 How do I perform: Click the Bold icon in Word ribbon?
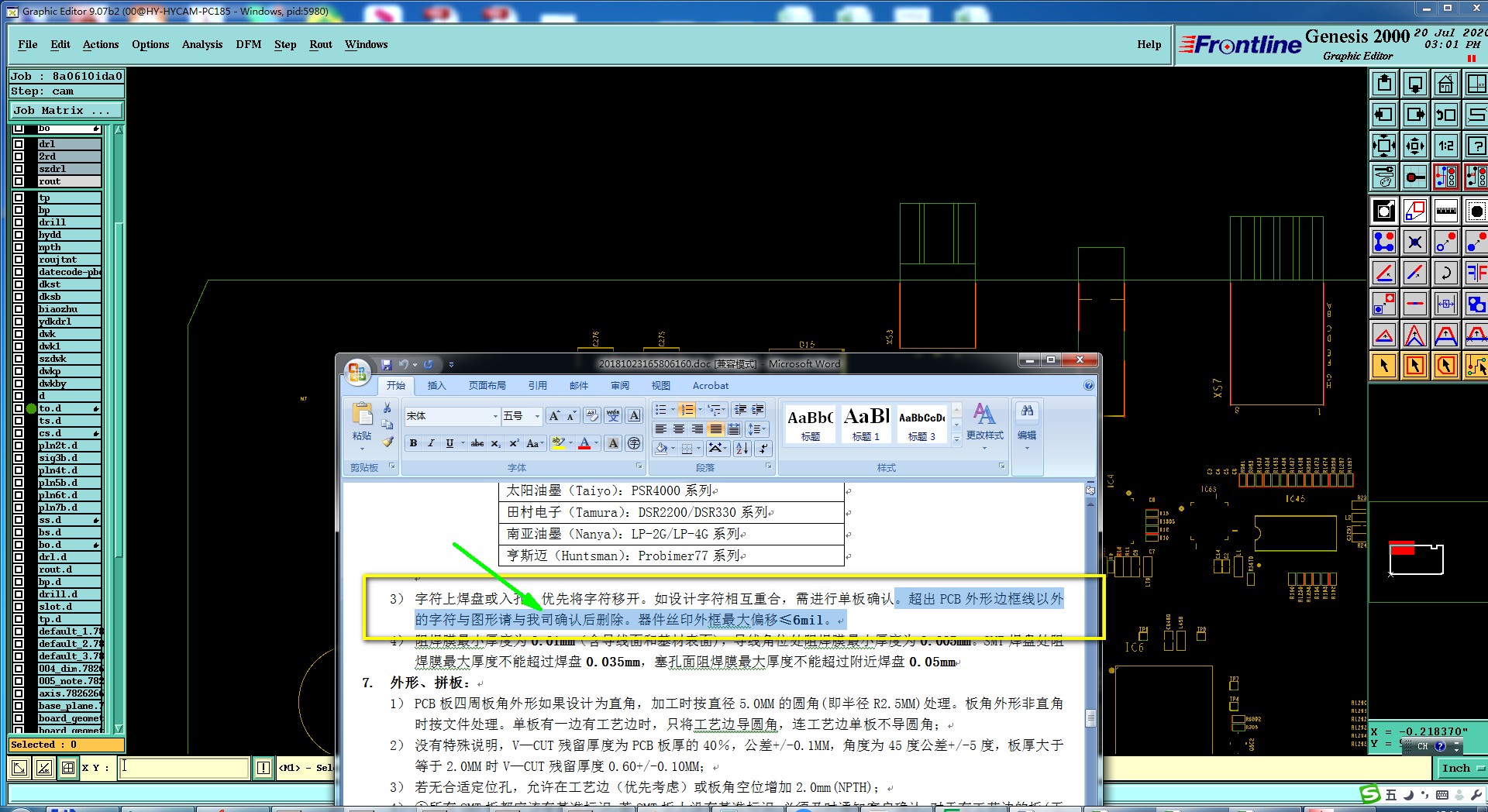coord(413,443)
